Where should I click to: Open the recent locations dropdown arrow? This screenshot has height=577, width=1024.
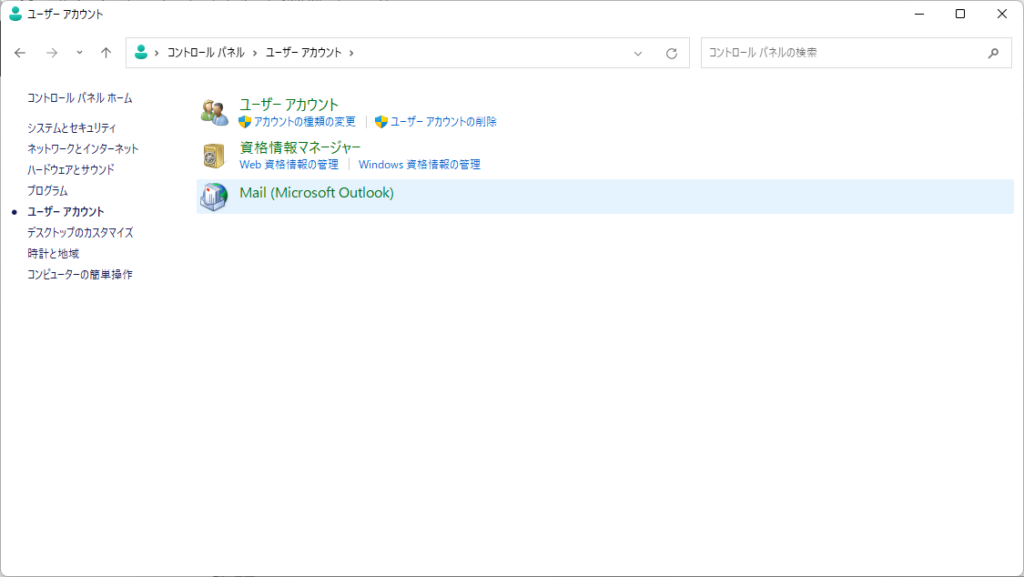80,53
